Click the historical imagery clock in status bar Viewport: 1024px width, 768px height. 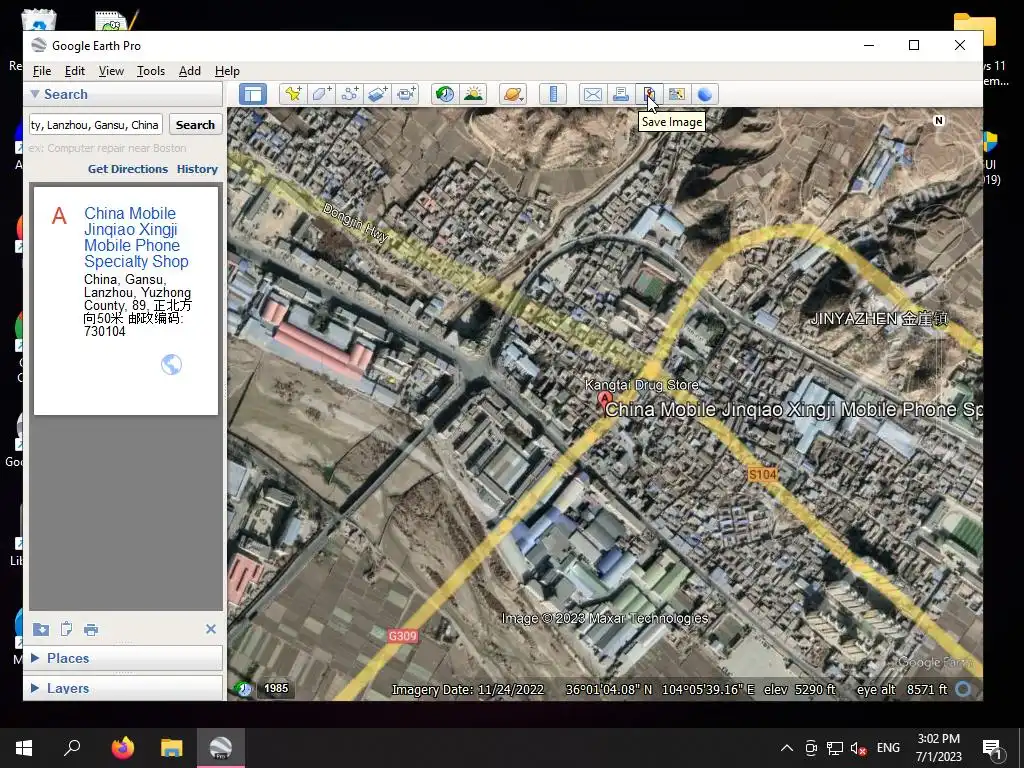click(x=243, y=688)
